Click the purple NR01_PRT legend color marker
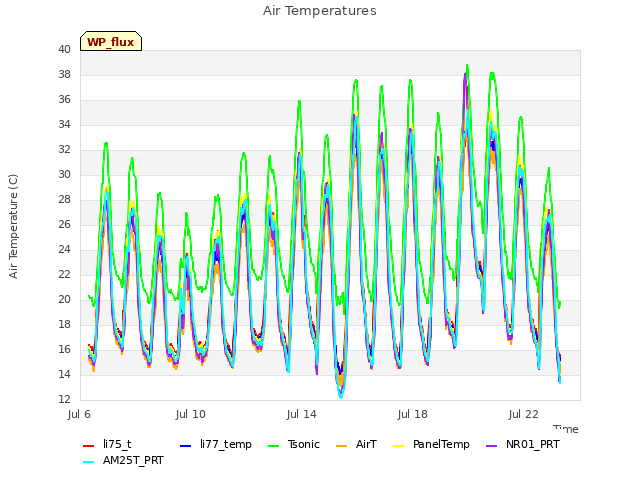Screen dimensions: 640x480 (491, 446)
